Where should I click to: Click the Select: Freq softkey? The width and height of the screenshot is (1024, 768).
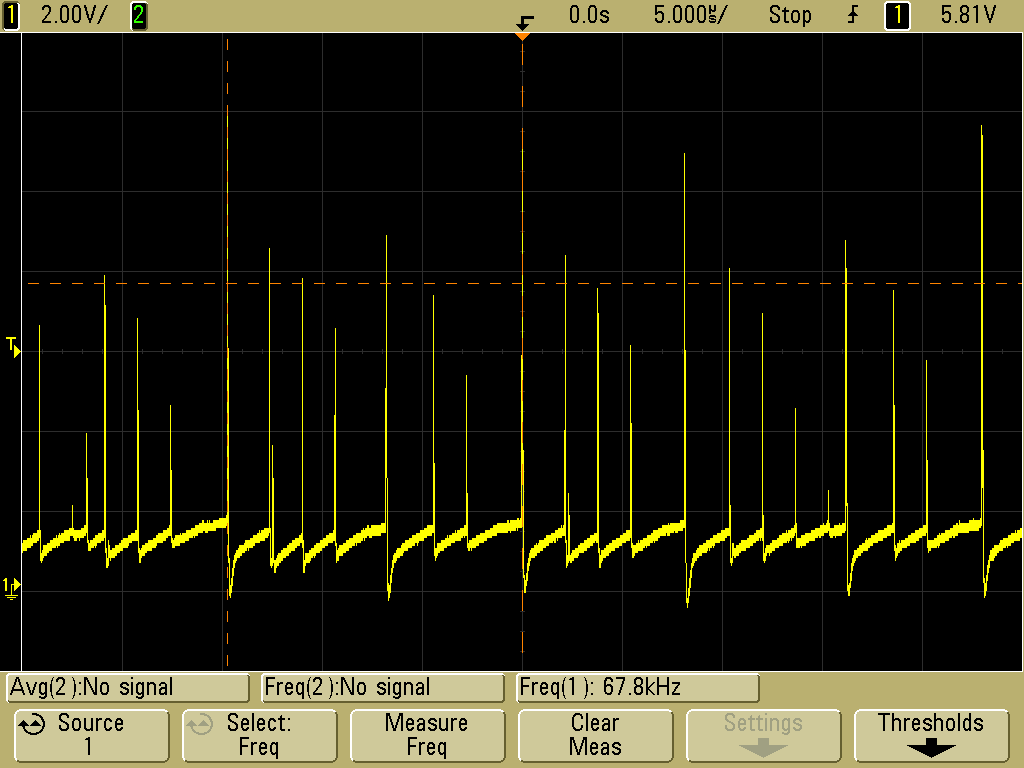(259, 736)
